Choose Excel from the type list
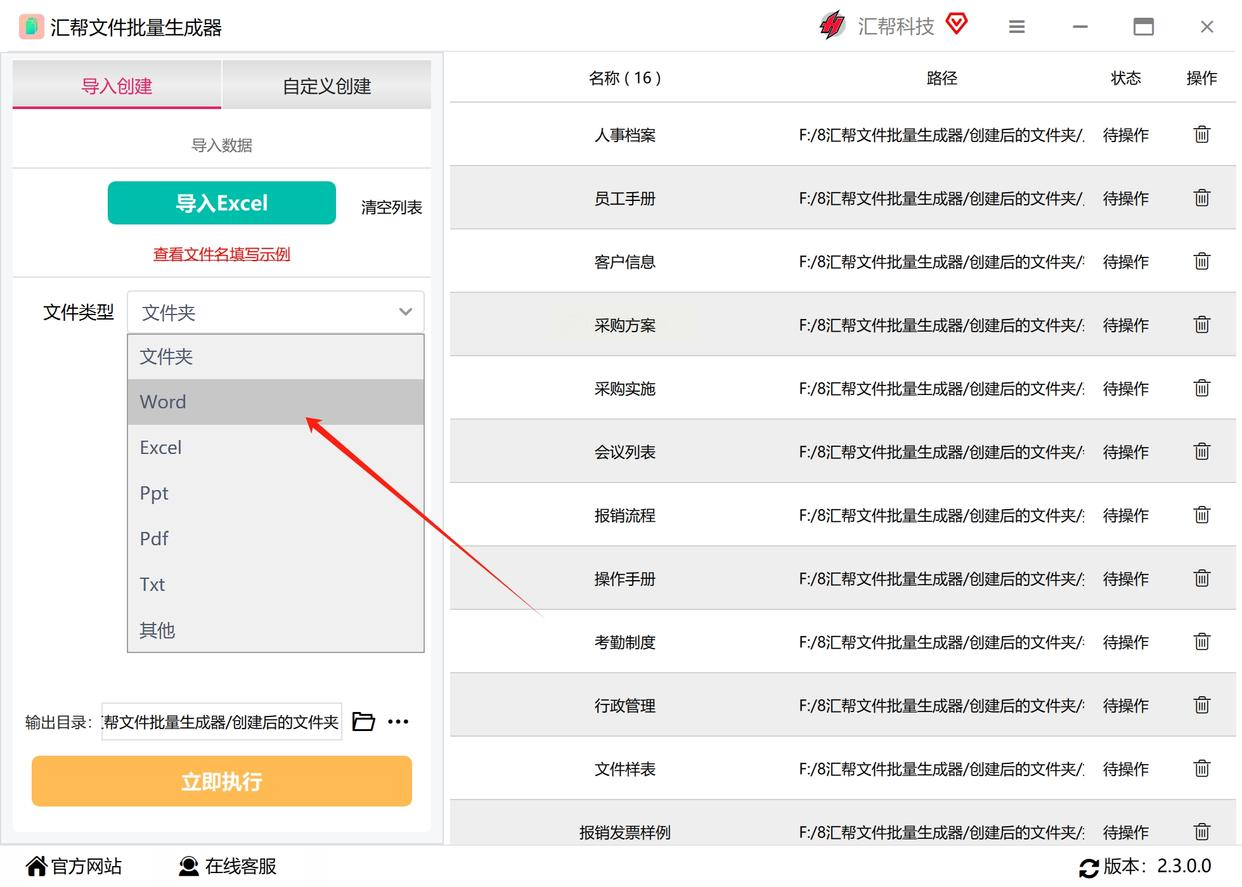This screenshot has width=1242, height=887. click(x=276, y=448)
